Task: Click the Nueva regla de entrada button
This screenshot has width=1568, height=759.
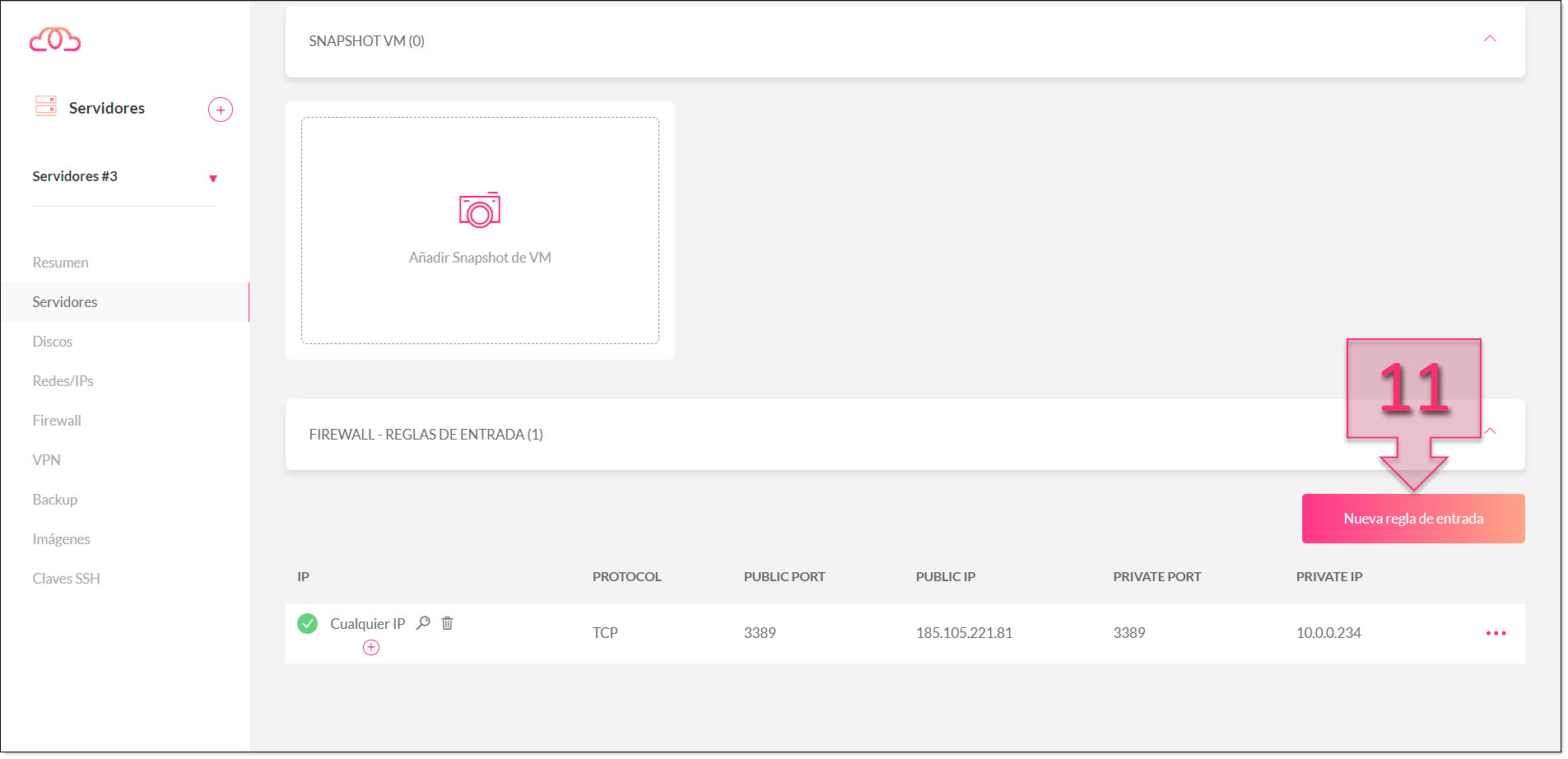Action: pos(1412,519)
